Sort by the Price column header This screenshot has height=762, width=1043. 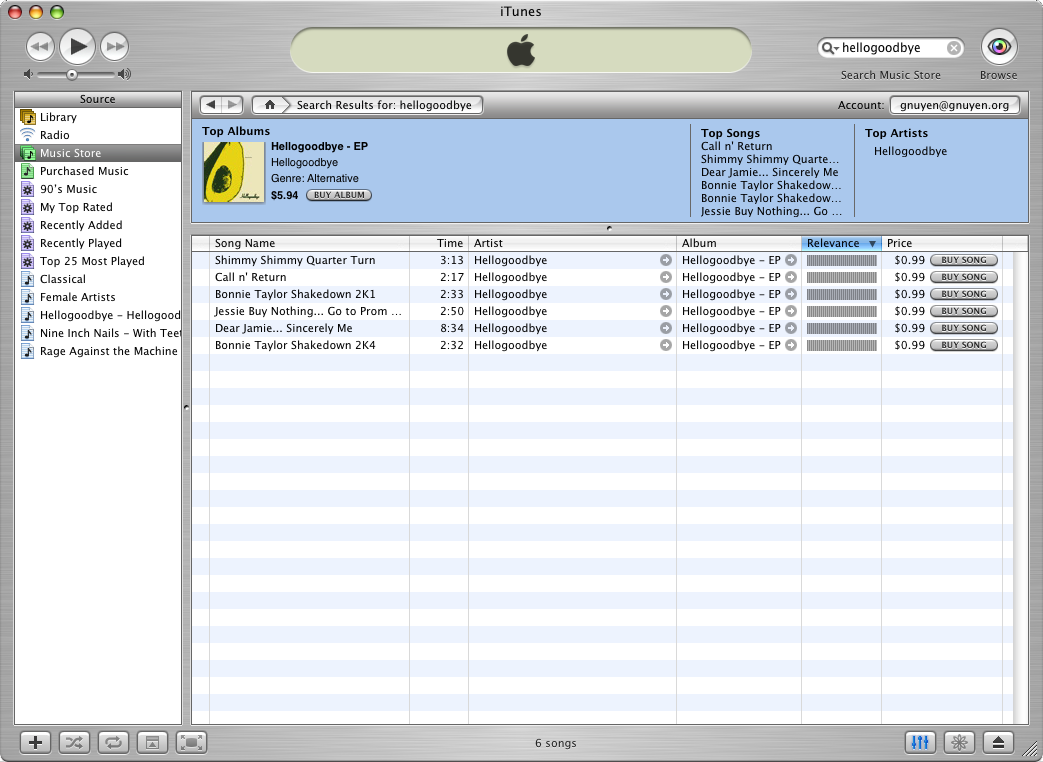[942, 243]
